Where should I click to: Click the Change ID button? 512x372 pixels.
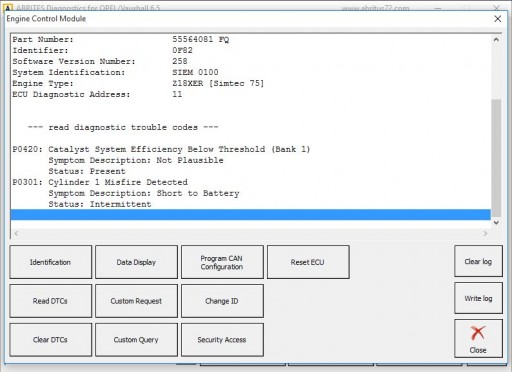[222, 301]
